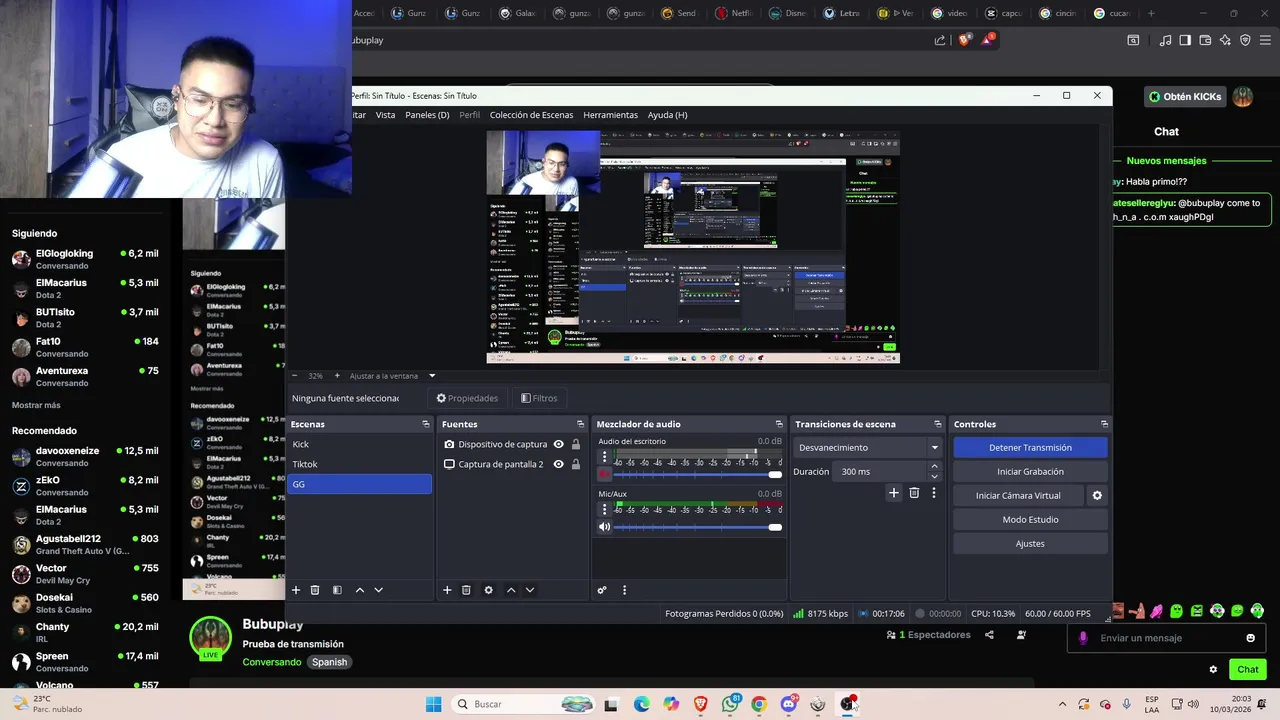This screenshot has height=720, width=1280.
Task: Adjust Audio del escritorio volume slider
Action: (x=698, y=474)
